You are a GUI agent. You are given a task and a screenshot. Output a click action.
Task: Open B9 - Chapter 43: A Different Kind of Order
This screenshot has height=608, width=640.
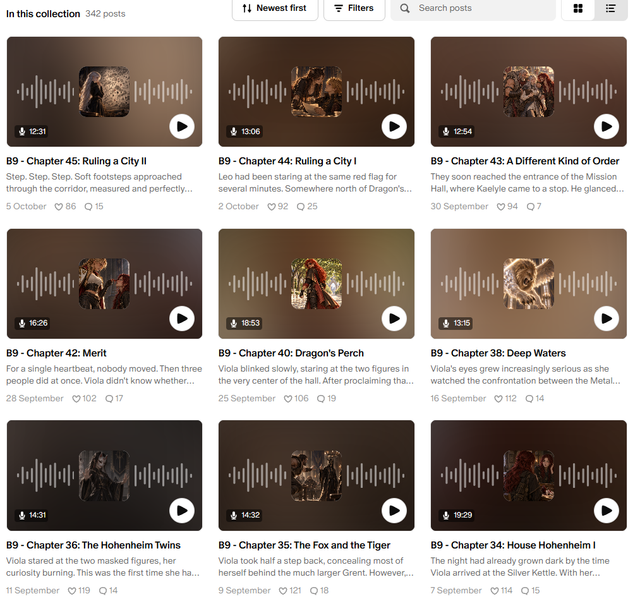[x=525, y=161]
